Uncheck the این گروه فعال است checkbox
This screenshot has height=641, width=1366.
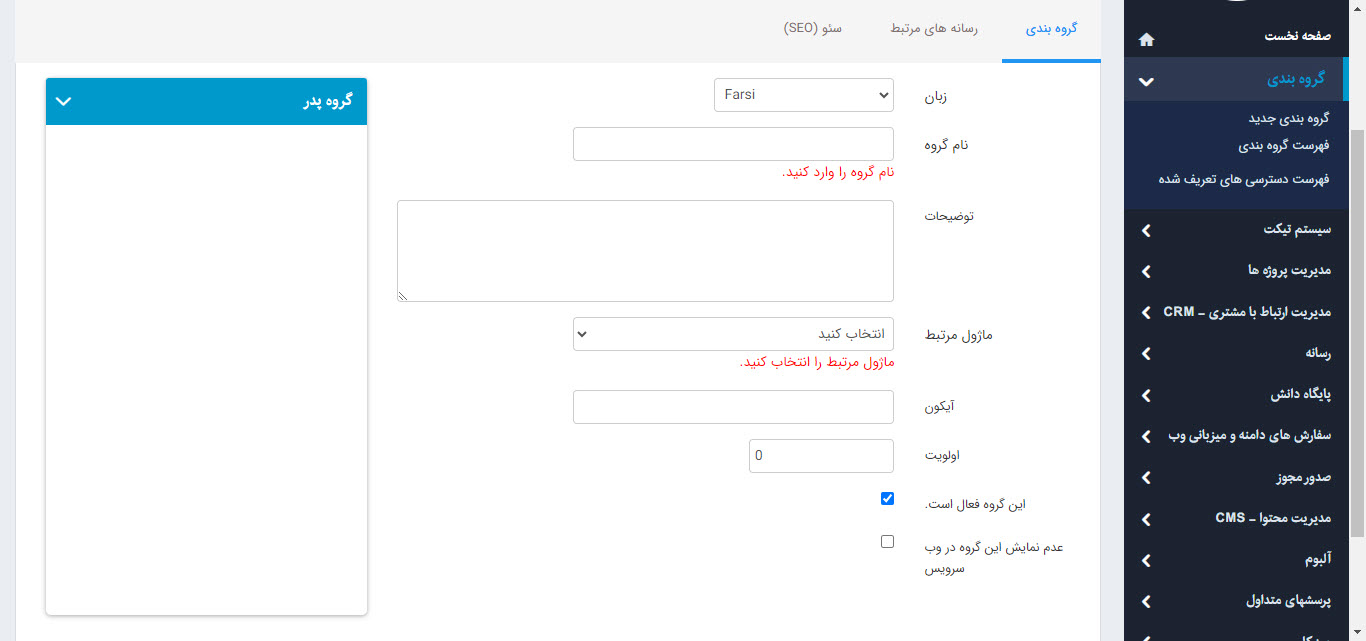tap(887, 497)
